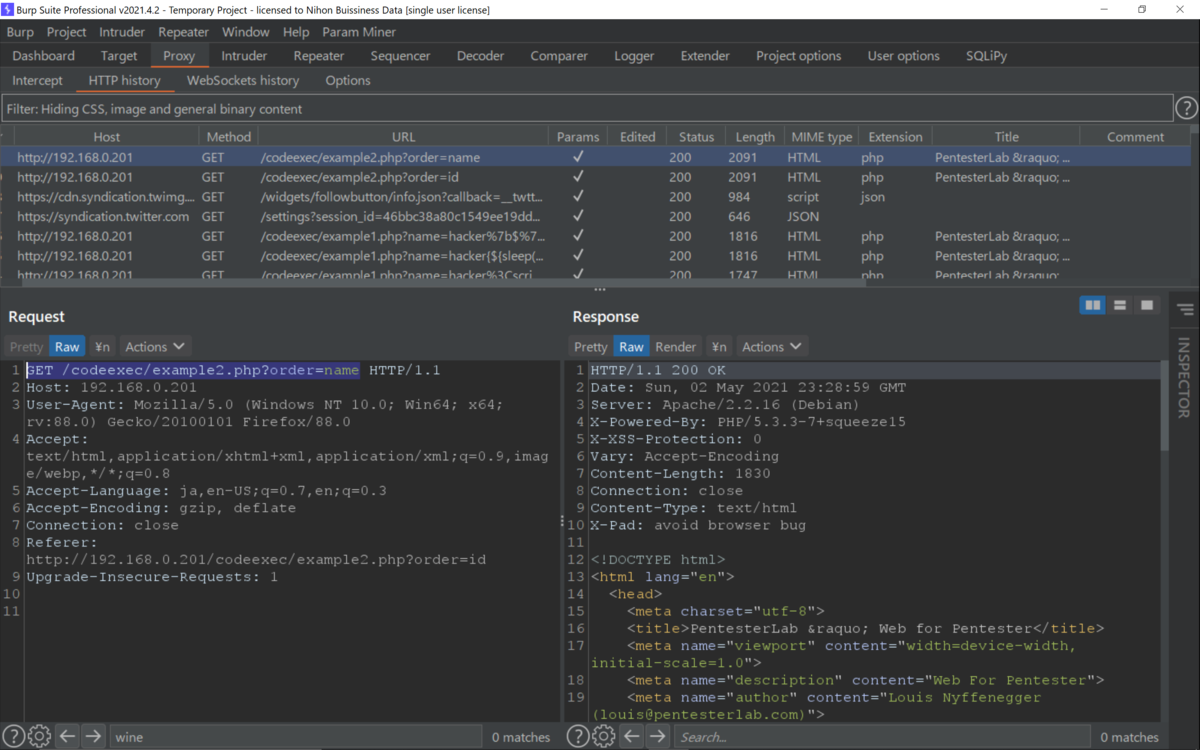This screenshot has height=750, width=1200.
Task: Expand the Inspector panel menu icon
Action: click(x=1186, y=309)
